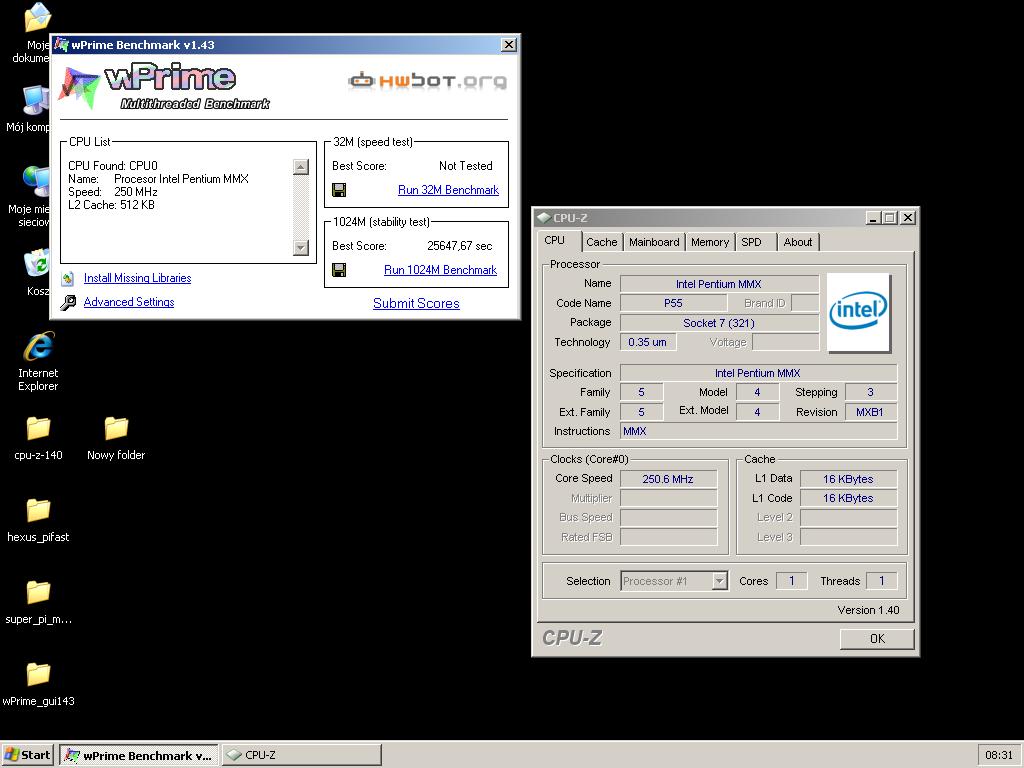Select the hexus_pifast folder icon
1024x768 pixels.
[38, 510]
